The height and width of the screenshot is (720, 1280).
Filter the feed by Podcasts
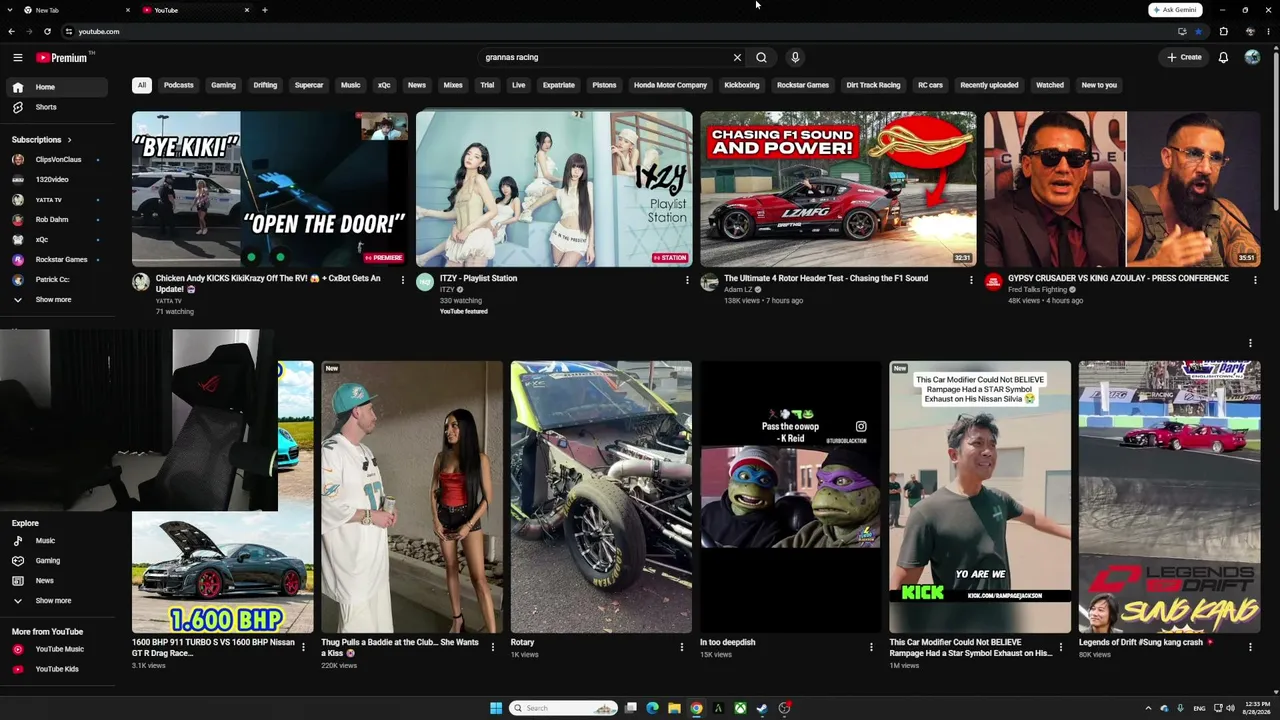click(x=179, y=85)
